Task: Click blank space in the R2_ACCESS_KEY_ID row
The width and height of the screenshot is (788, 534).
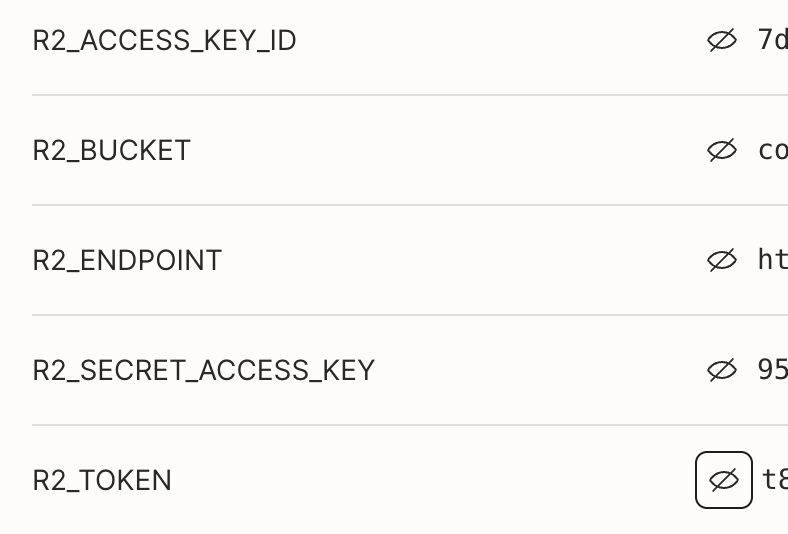Action: [498, 40]
